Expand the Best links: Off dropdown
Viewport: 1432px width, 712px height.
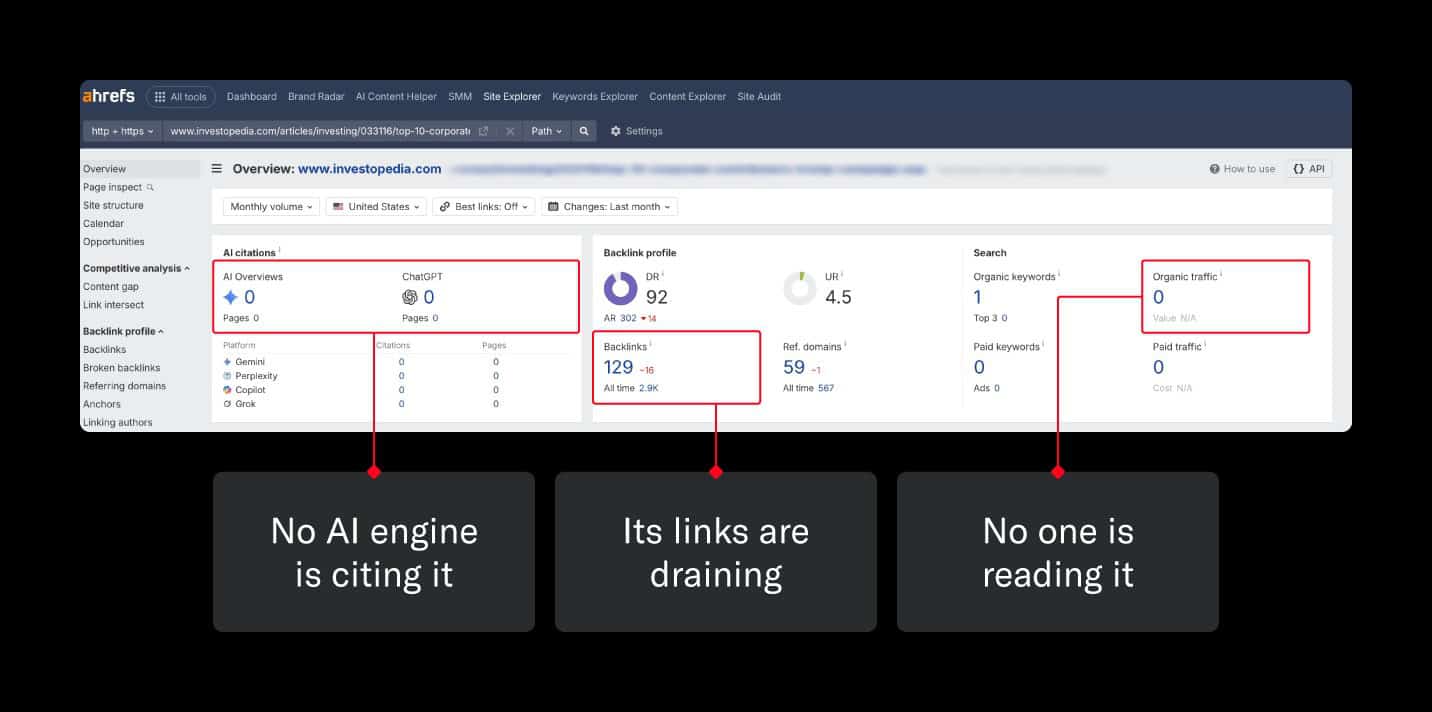point(484,206)
